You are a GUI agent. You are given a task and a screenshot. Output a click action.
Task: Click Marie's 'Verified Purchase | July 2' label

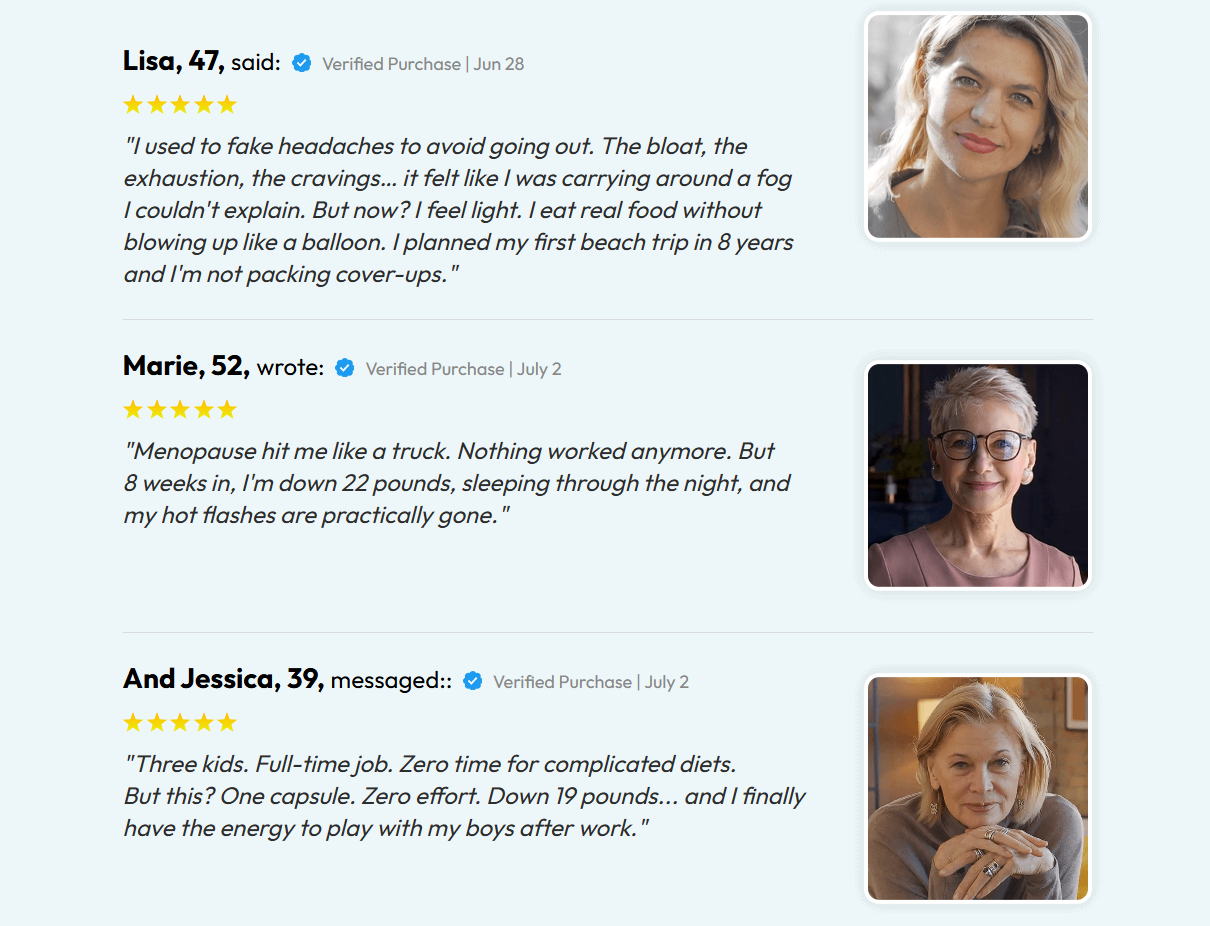(463, 369)
